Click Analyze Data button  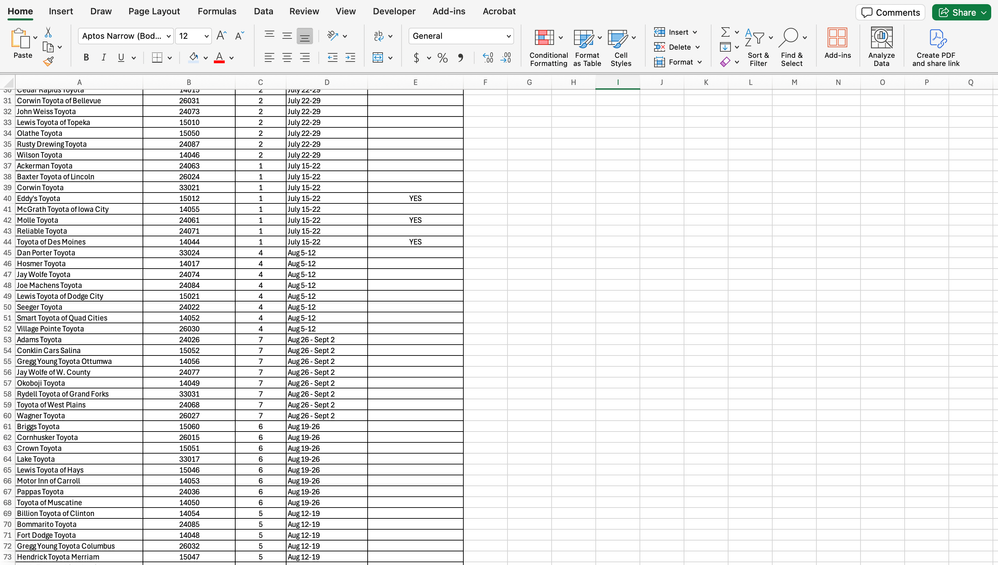click(882, 47)
